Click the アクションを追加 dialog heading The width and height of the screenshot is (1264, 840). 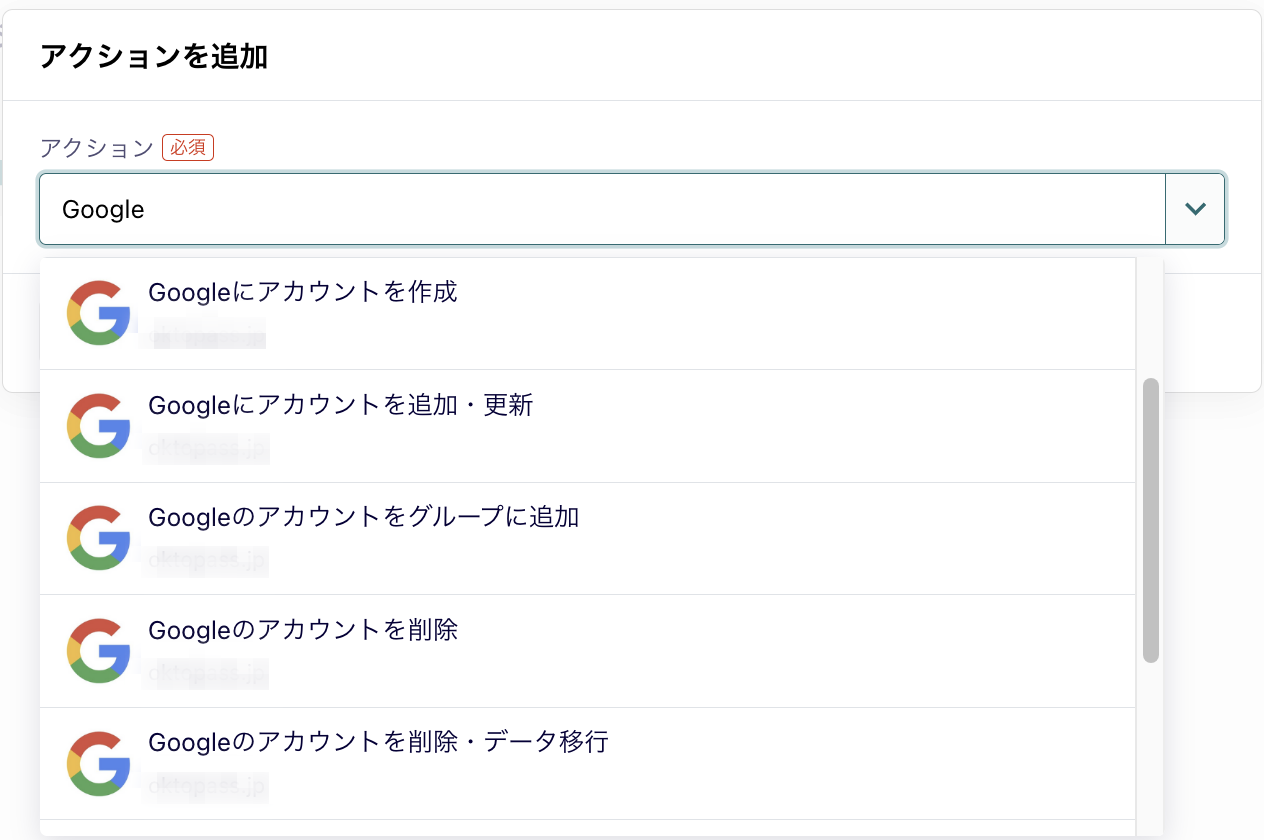pos(154,56)
